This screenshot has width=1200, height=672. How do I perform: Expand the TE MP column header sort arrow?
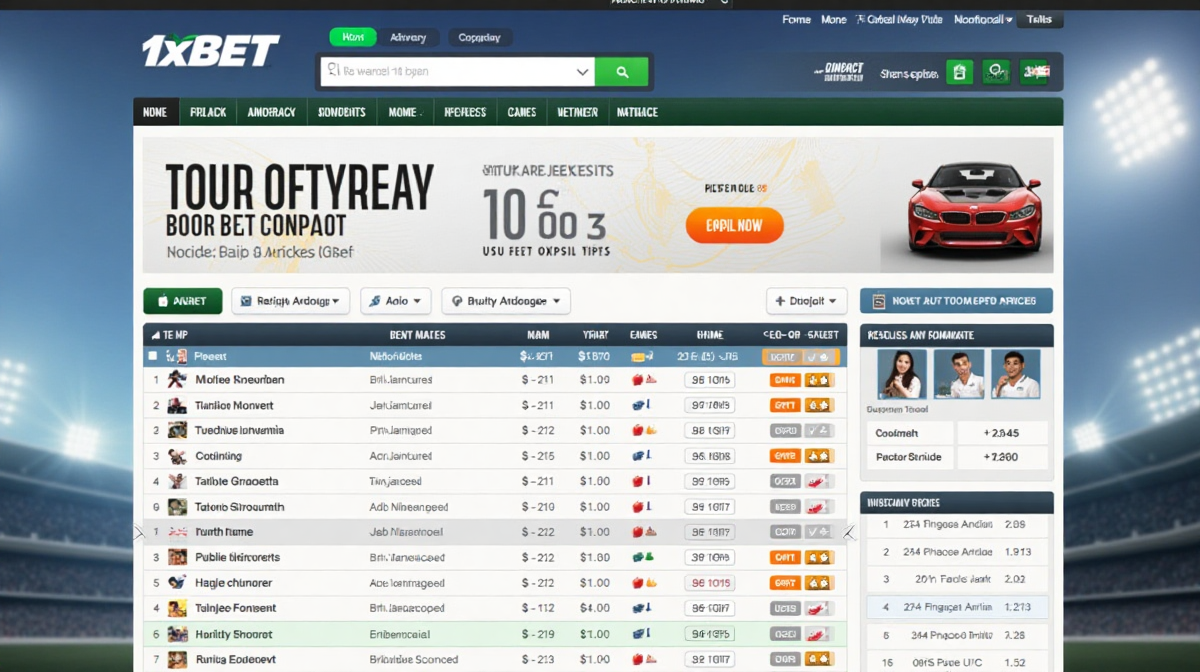click(x=155, y=335)
